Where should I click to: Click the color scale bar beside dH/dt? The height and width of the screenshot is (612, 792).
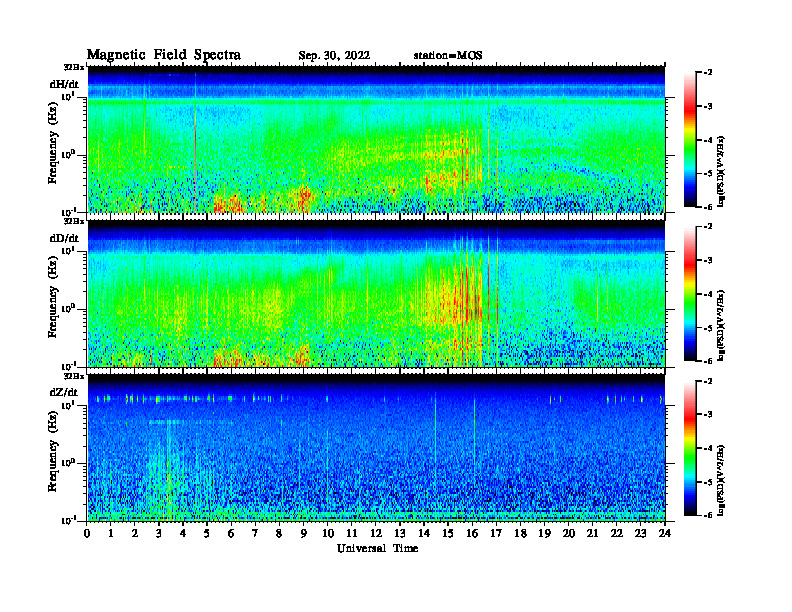pos(690,140)
